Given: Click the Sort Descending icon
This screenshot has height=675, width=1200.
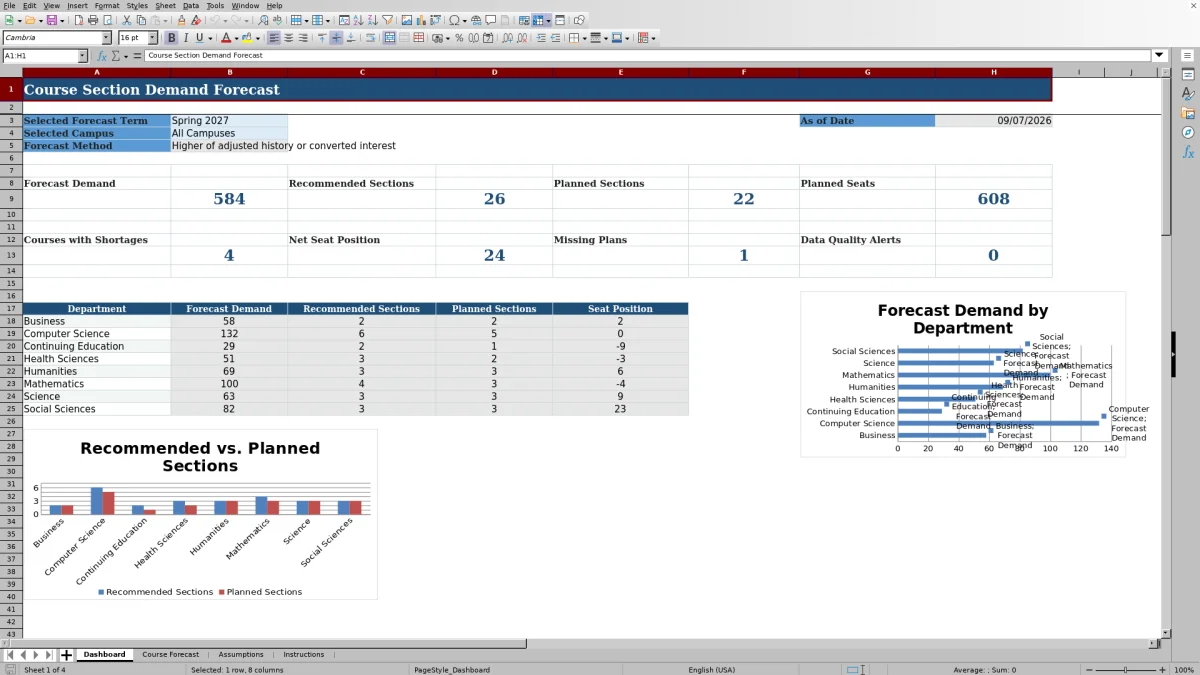Looking at the screenshot, I should tap(372, 20).
